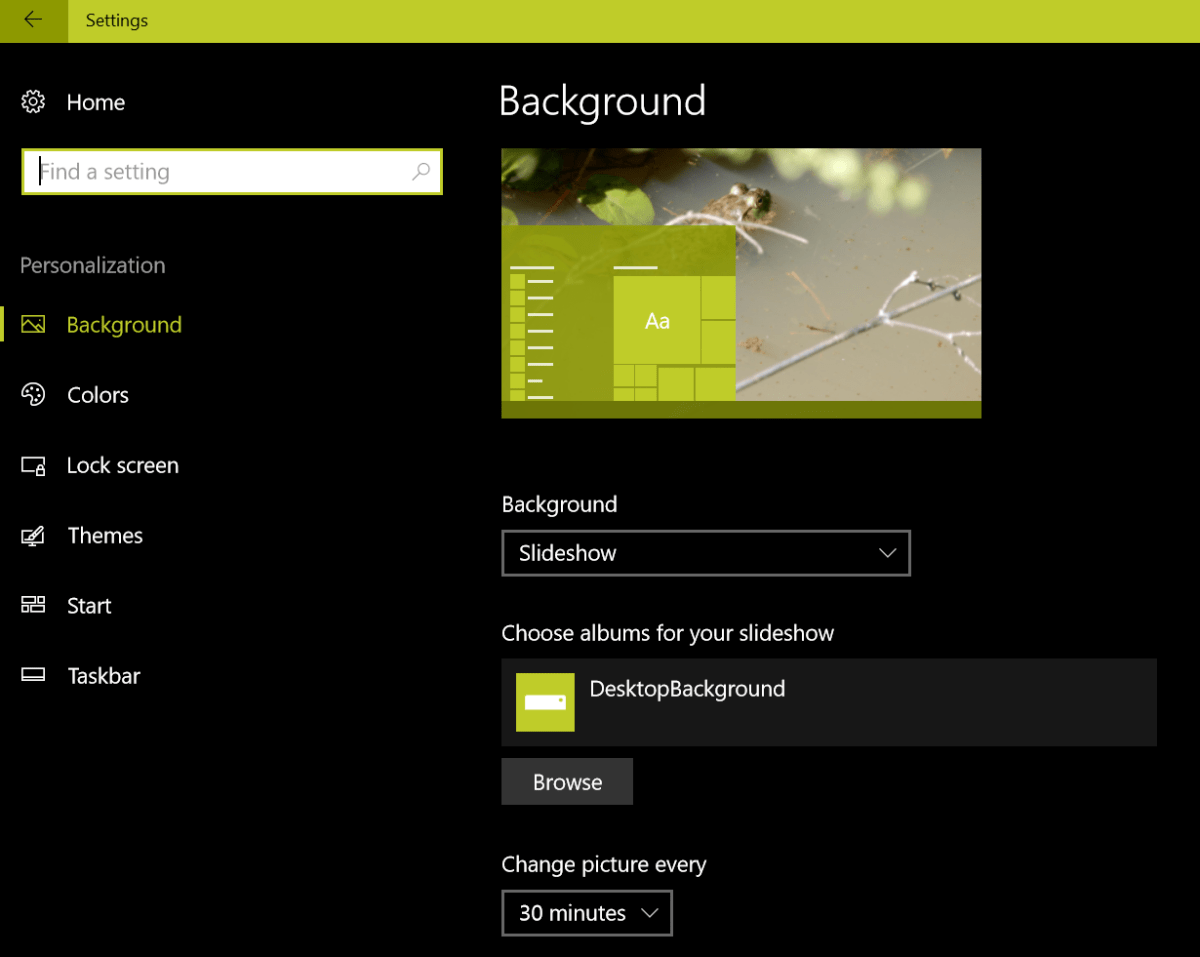Click the Colors palette icon
Image resolution: width=1200 pixels, height=957 pixels.
click(x=33, y=395)
